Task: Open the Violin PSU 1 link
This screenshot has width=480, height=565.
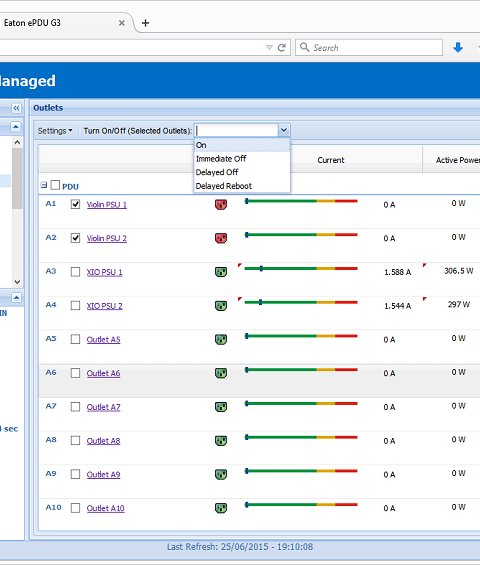Action: 107,205
